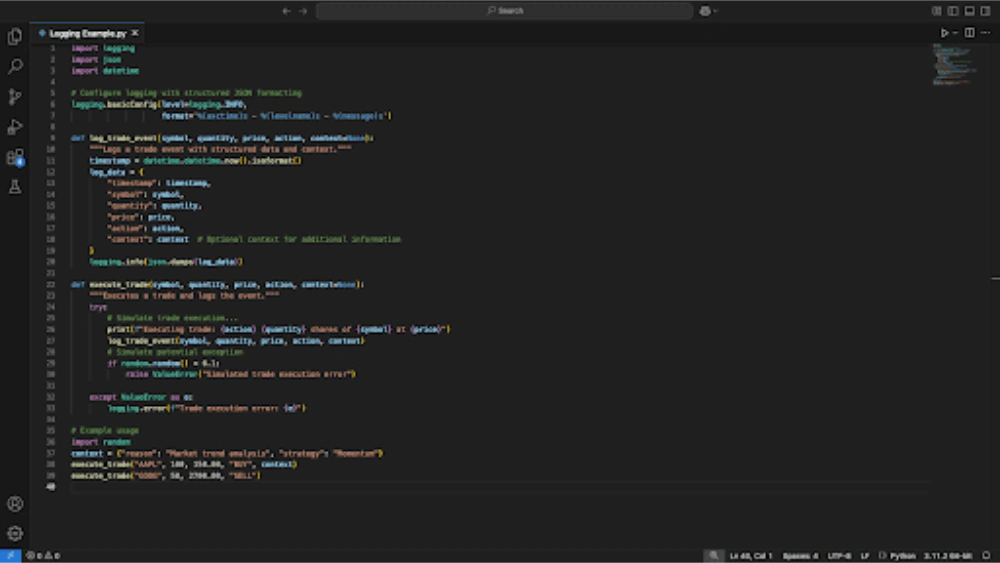Open the Run and Debug view
Screen dimensions: 1000x563
pos(15,127)
